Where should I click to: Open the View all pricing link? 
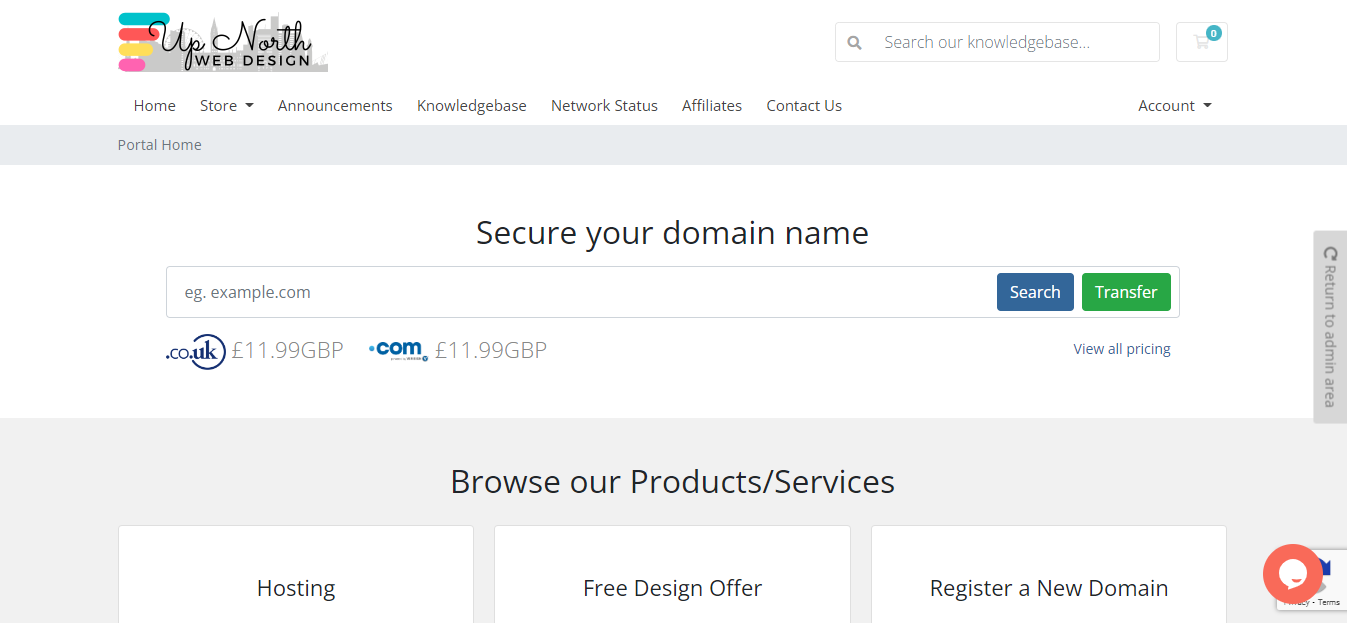click(x=1122, y=349)
